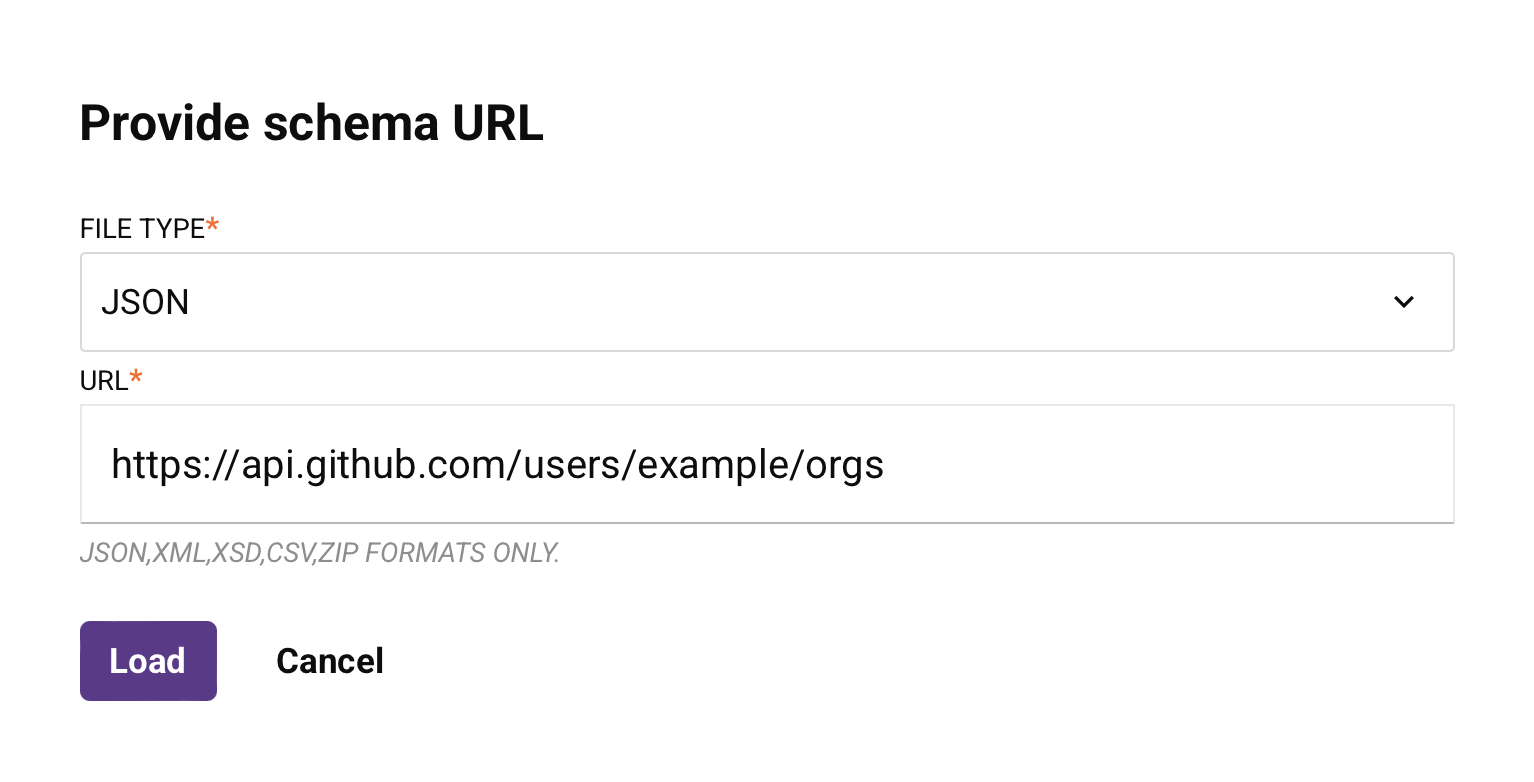Select the GitHub API URL text
1534x782 pixels.
497,463
